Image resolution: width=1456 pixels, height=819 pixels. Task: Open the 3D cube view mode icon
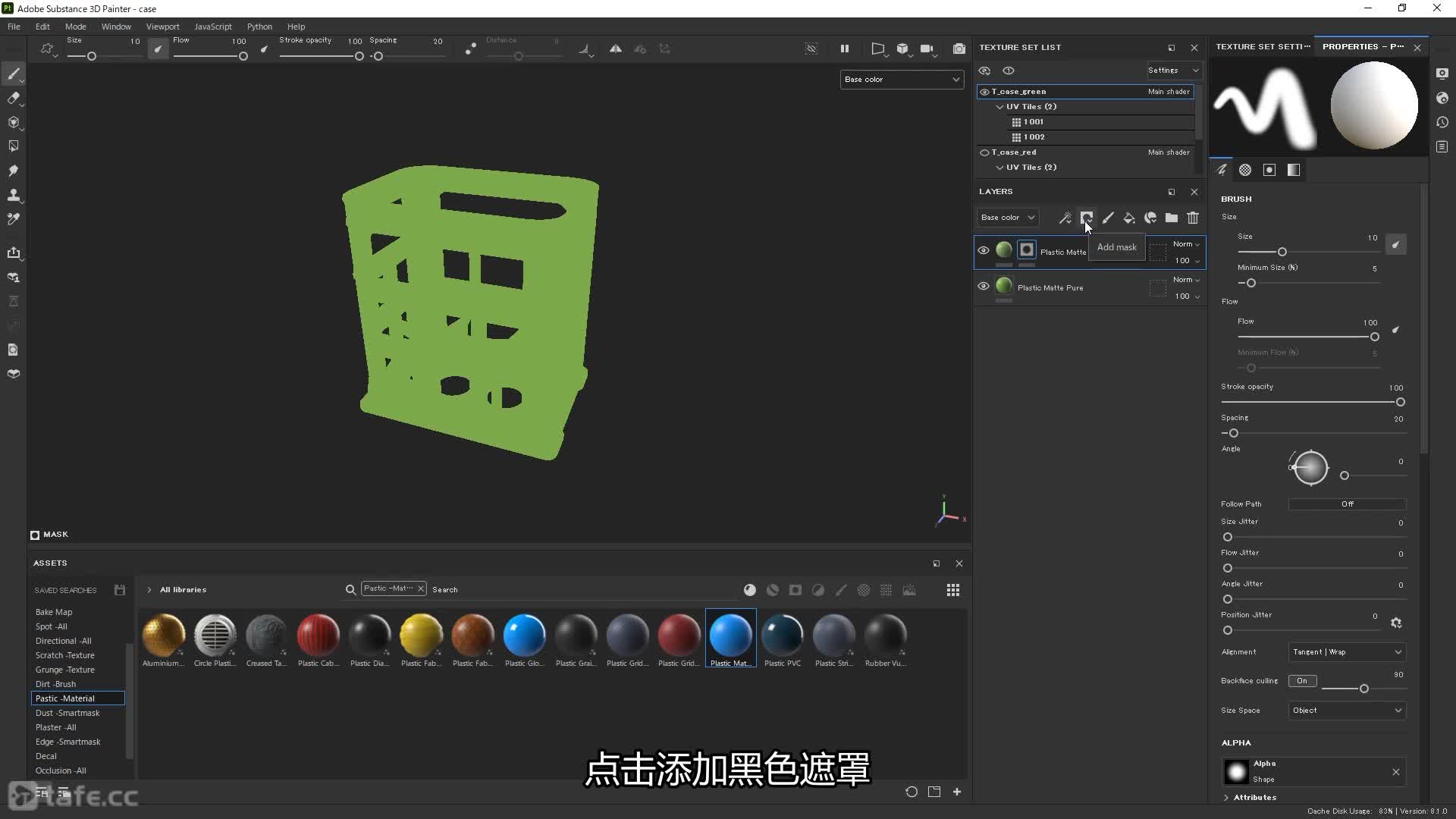902,49
